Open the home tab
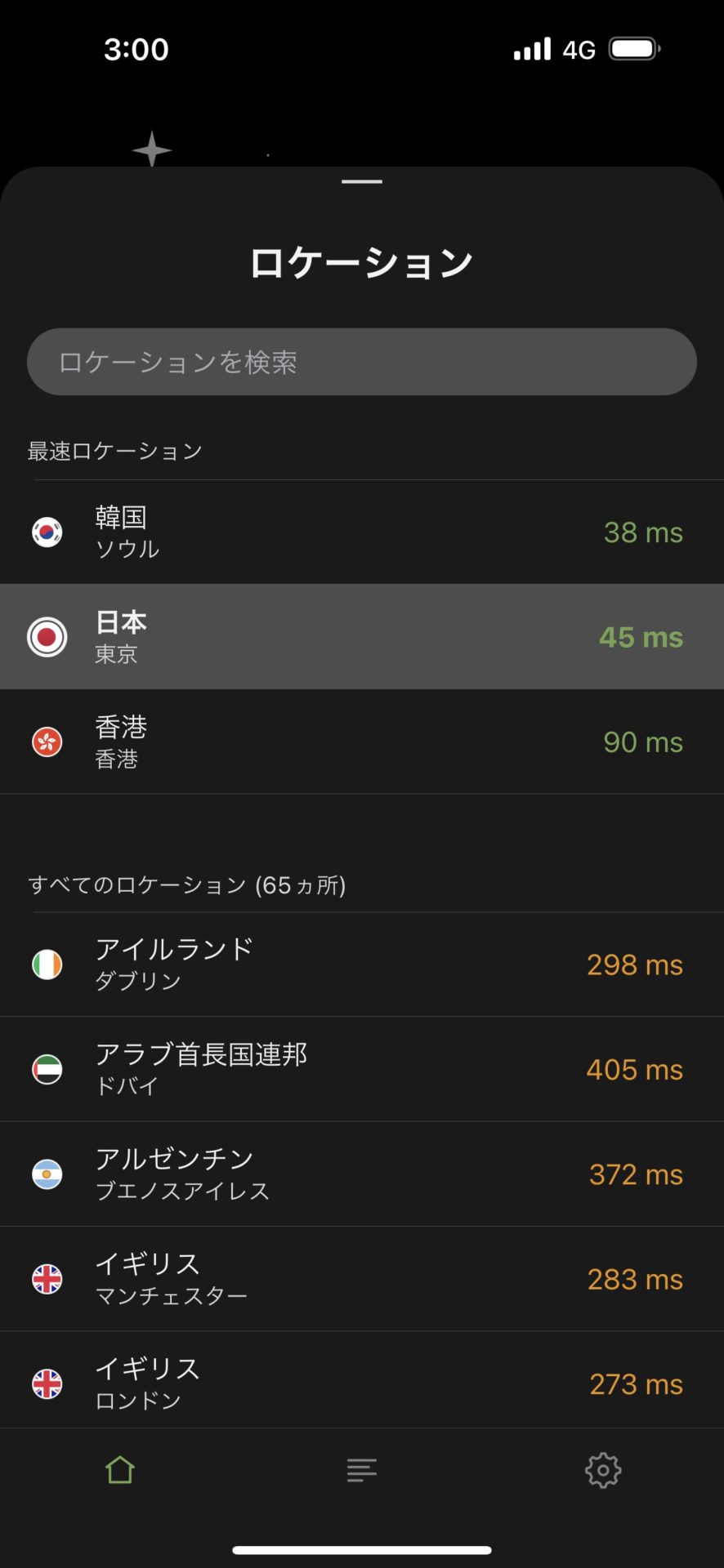The height and width of the screenshot is (1568, 724). pyautogui.click(x=120, y=1470)
